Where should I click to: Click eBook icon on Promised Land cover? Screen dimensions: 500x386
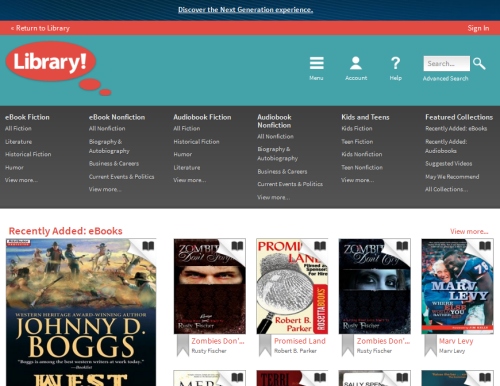320,246
